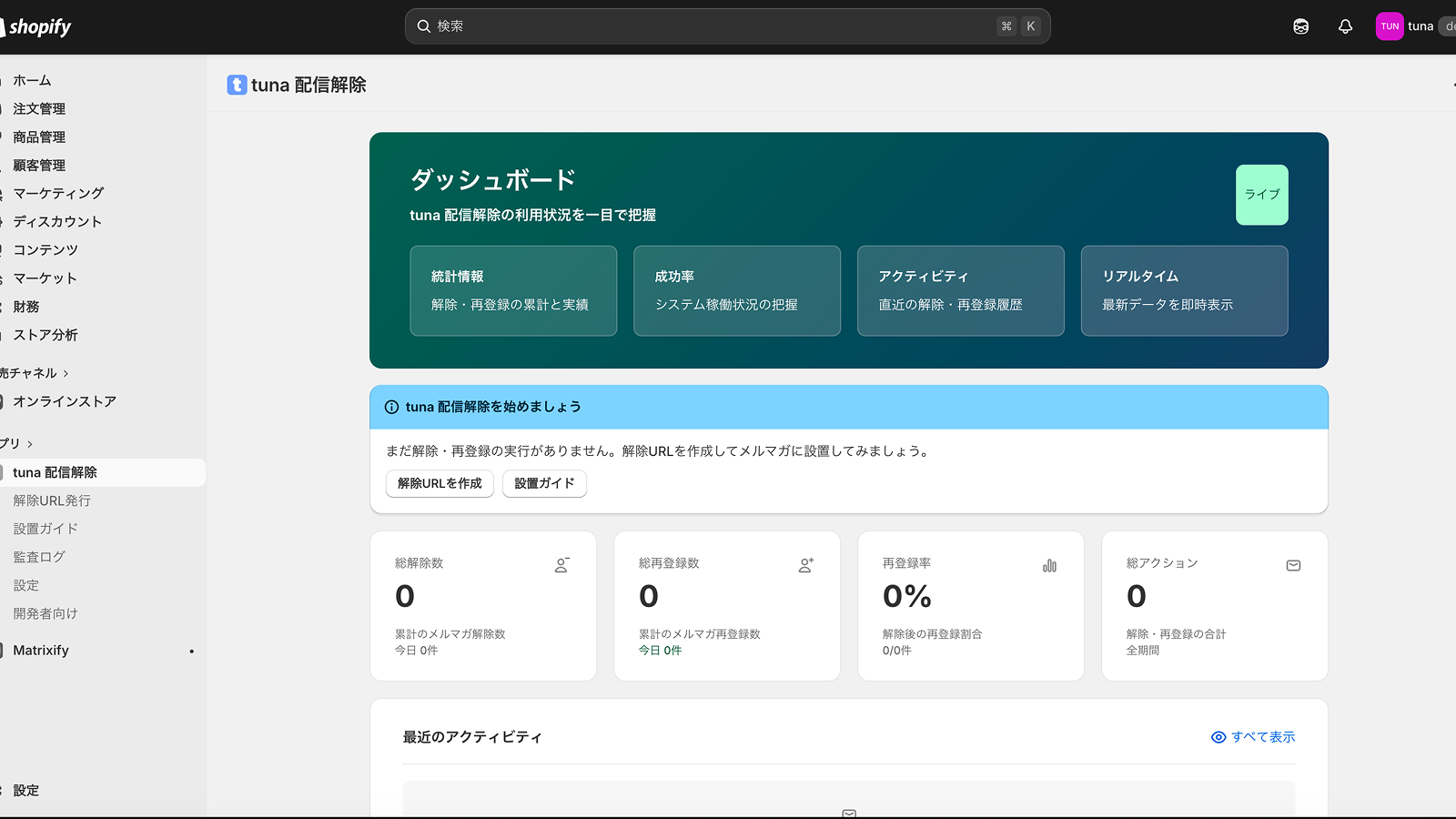Viewport: 1456px width, 819px height.
Task: Click the 今日 0件 text under 総再登録数
Action: click(660, 651)
